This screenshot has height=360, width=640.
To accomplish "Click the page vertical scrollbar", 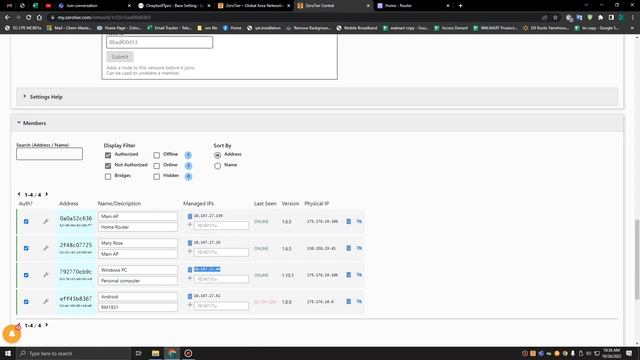I will pyautogui.click(x=637, y=260).
